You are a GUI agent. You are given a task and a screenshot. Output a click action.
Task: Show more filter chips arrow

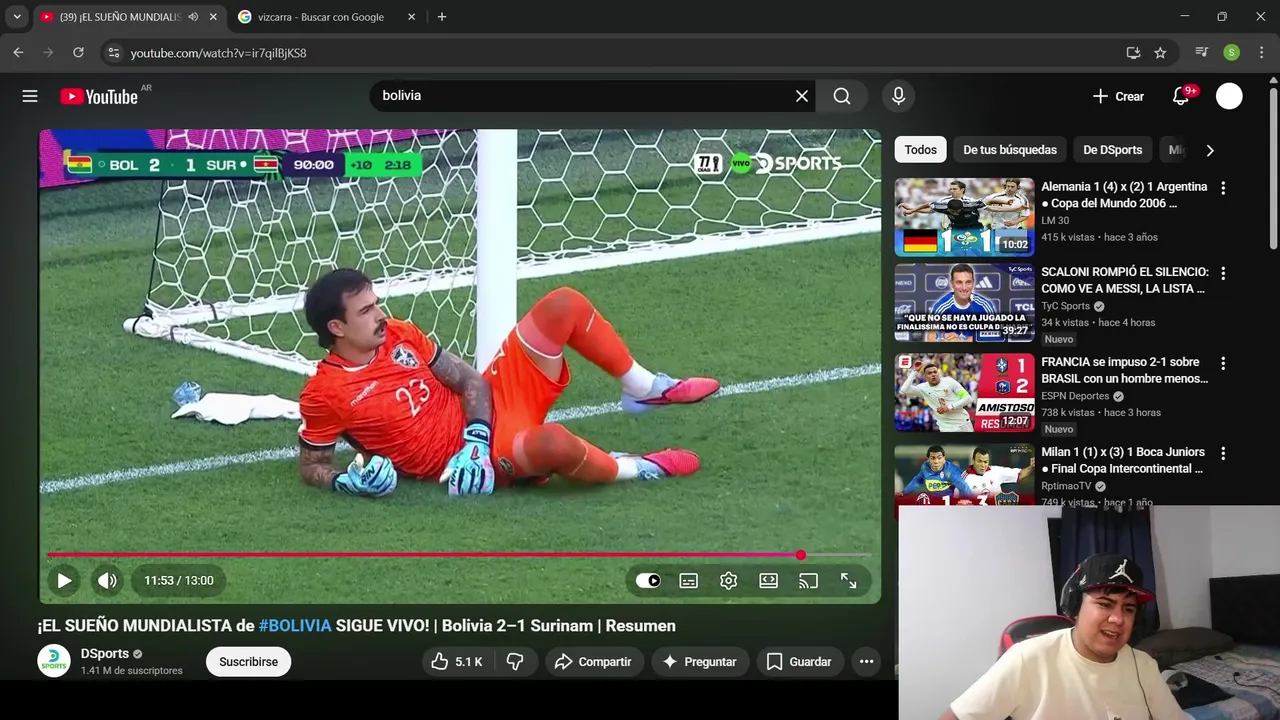1210,150
